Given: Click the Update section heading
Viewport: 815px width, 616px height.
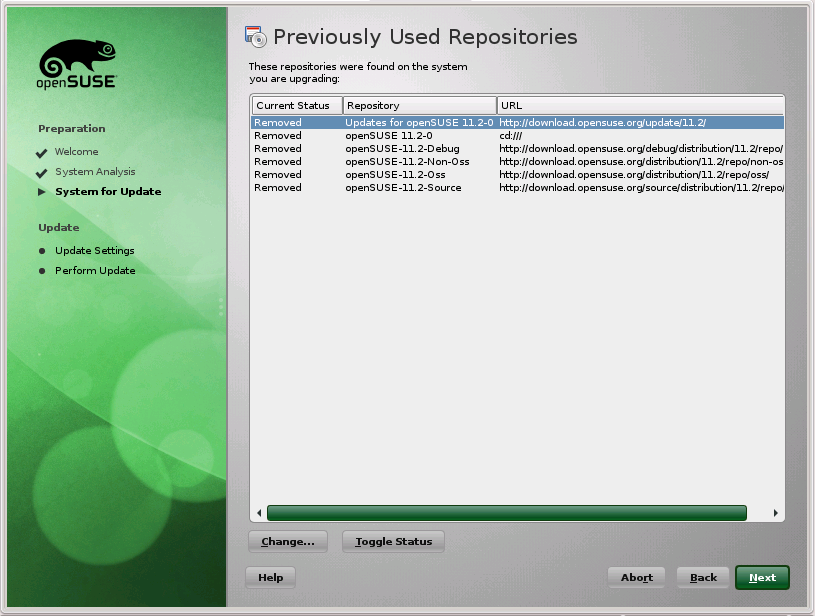Looking at the screenshot, I should pos(59,228).
